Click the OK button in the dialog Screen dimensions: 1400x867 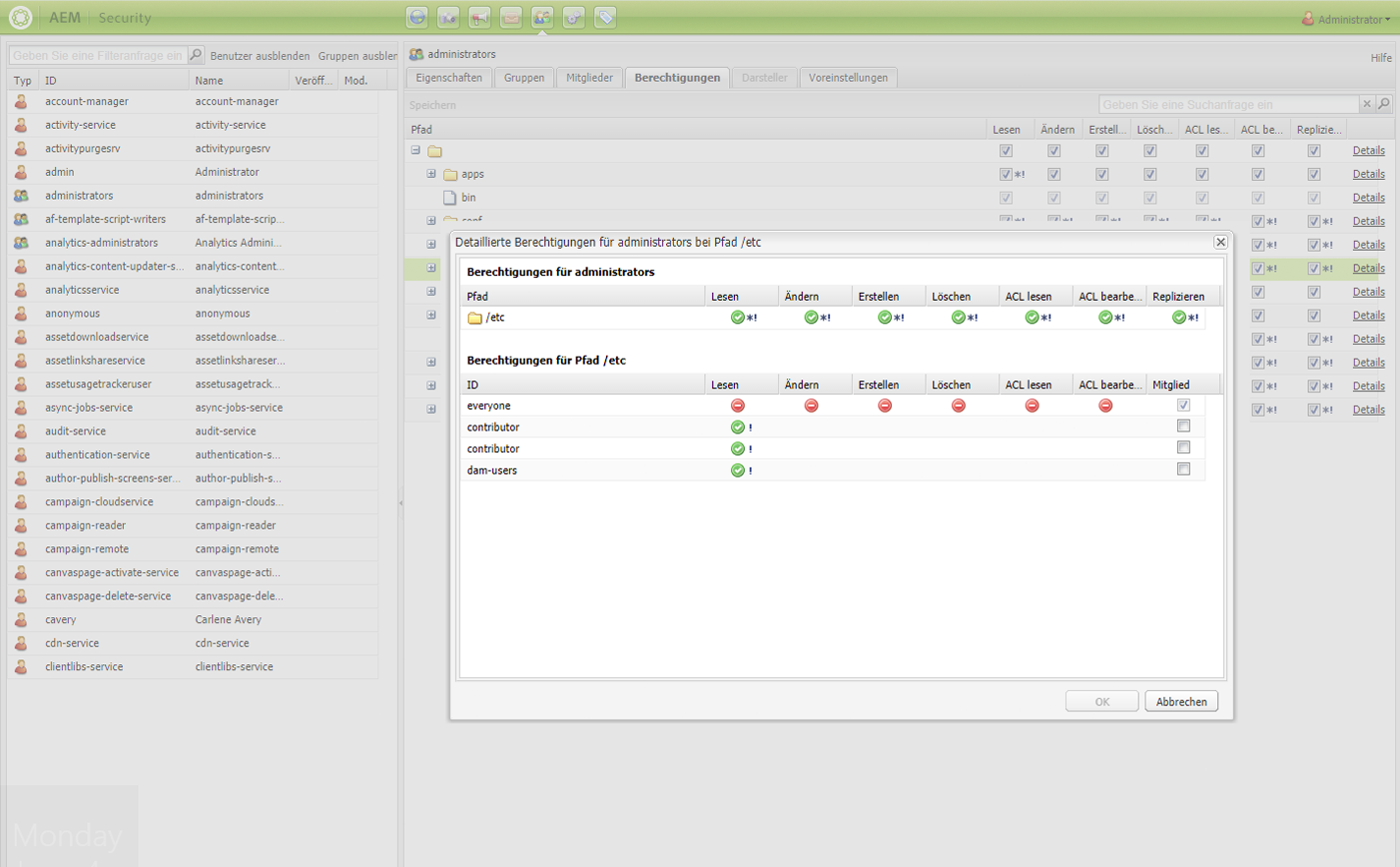click(1102, 702)
